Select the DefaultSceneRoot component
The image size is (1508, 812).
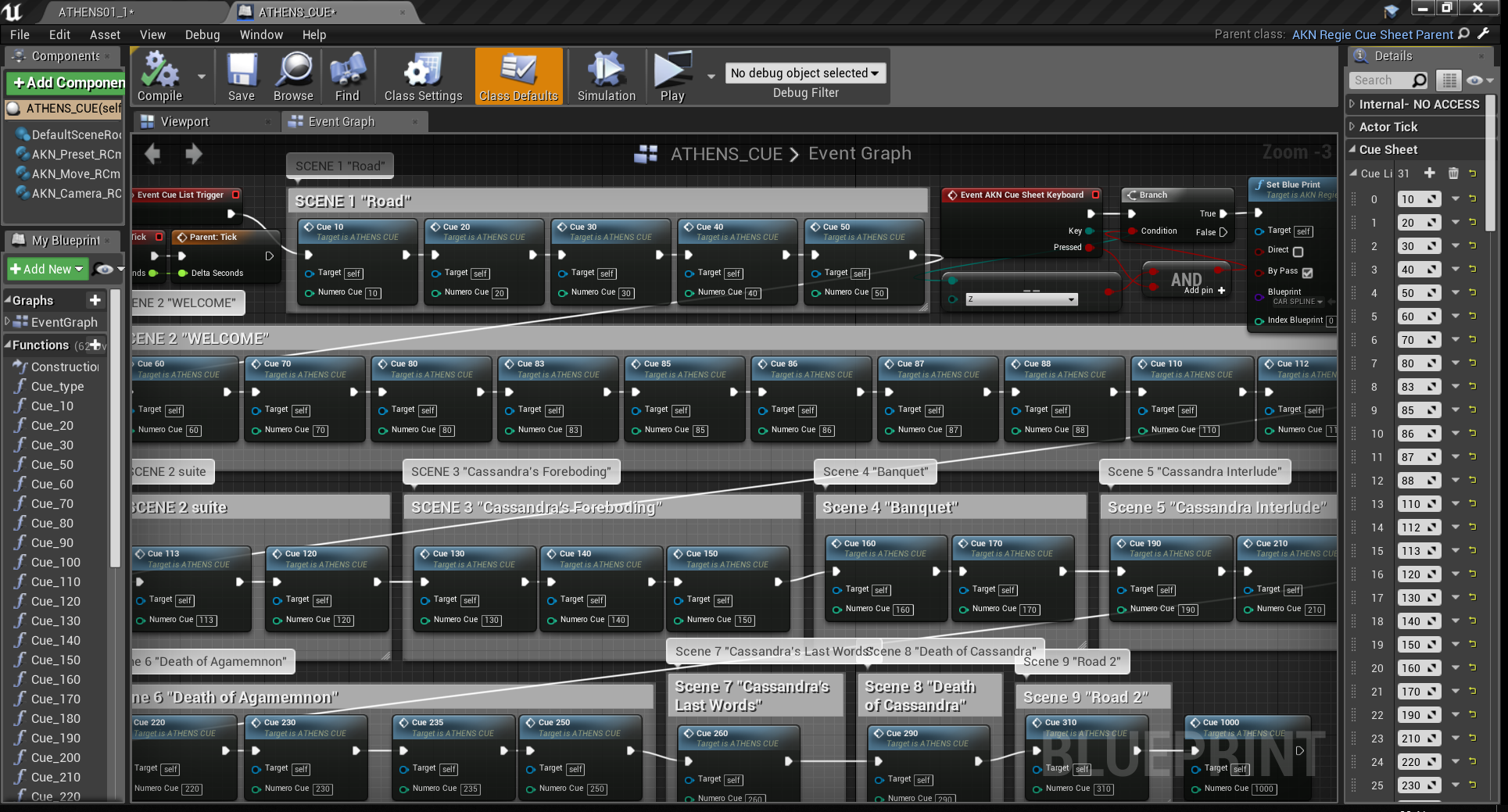[69, 134]
